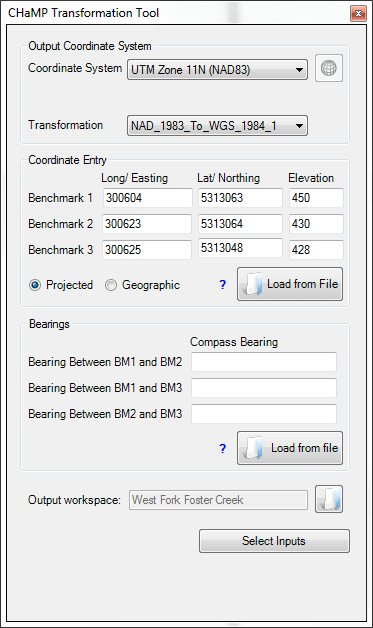The image size is (373, 628).
Task: Edit Benchmark 3 Elevation field
Action: click(x=316, y=250)
